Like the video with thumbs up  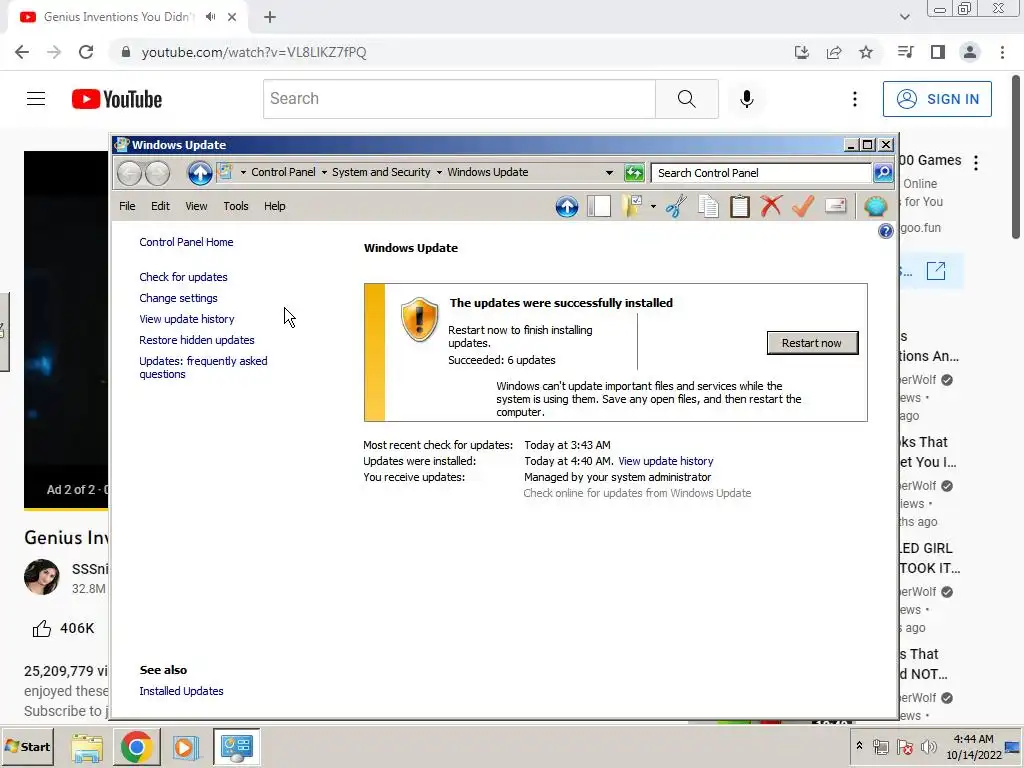[42, 628]
